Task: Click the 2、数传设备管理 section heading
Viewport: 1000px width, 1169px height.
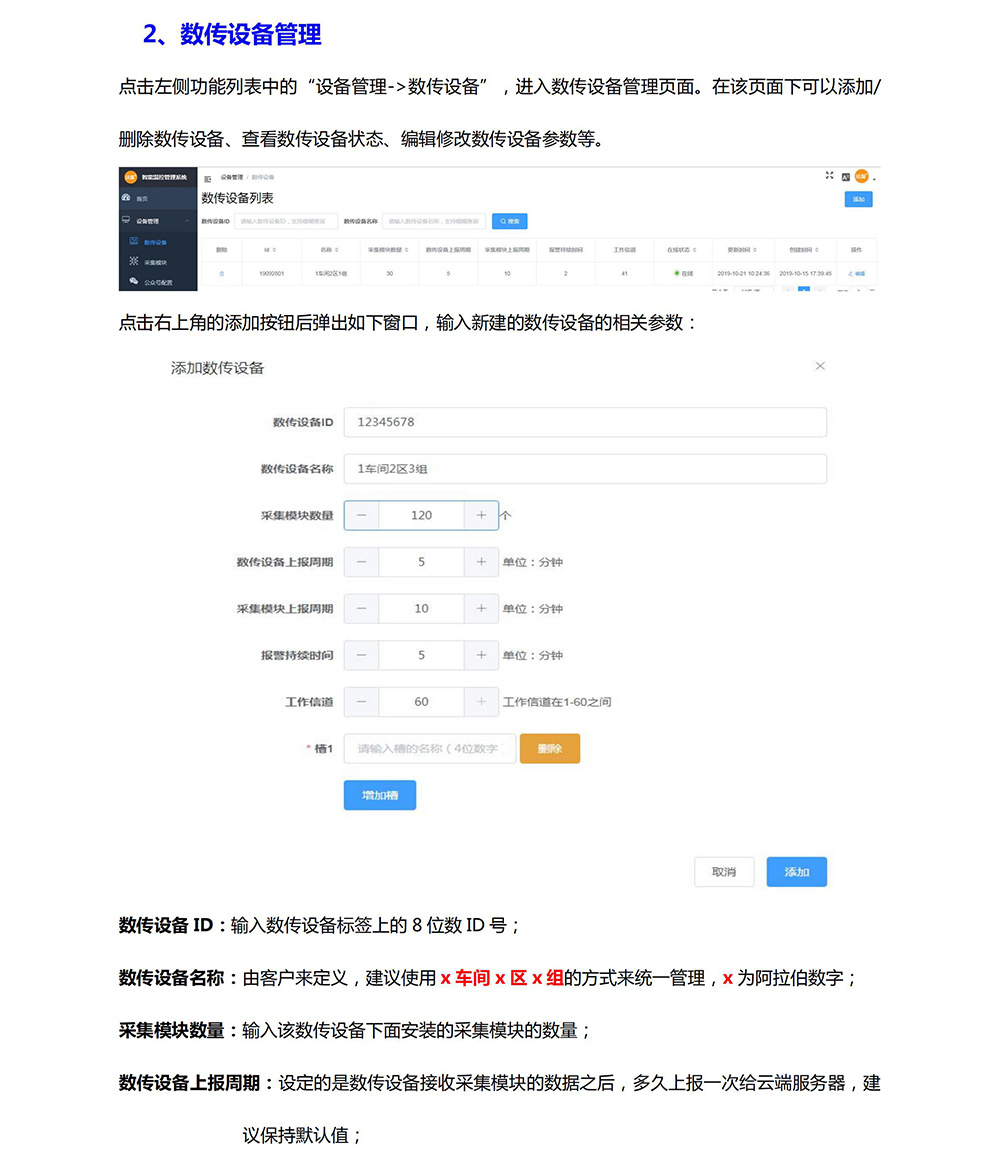Action: (x=232, y=34)
